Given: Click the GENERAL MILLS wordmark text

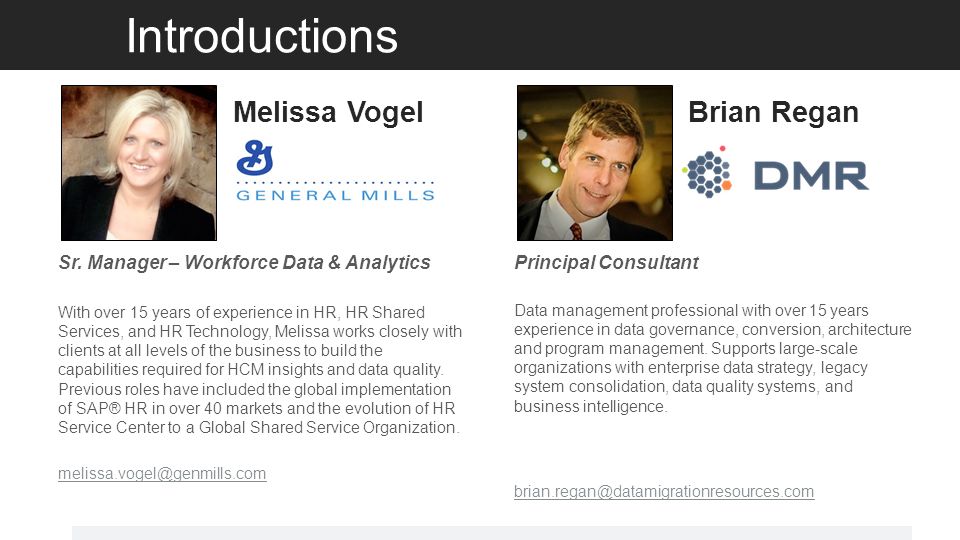Looking at the screenshot, I should pos(336,195).
